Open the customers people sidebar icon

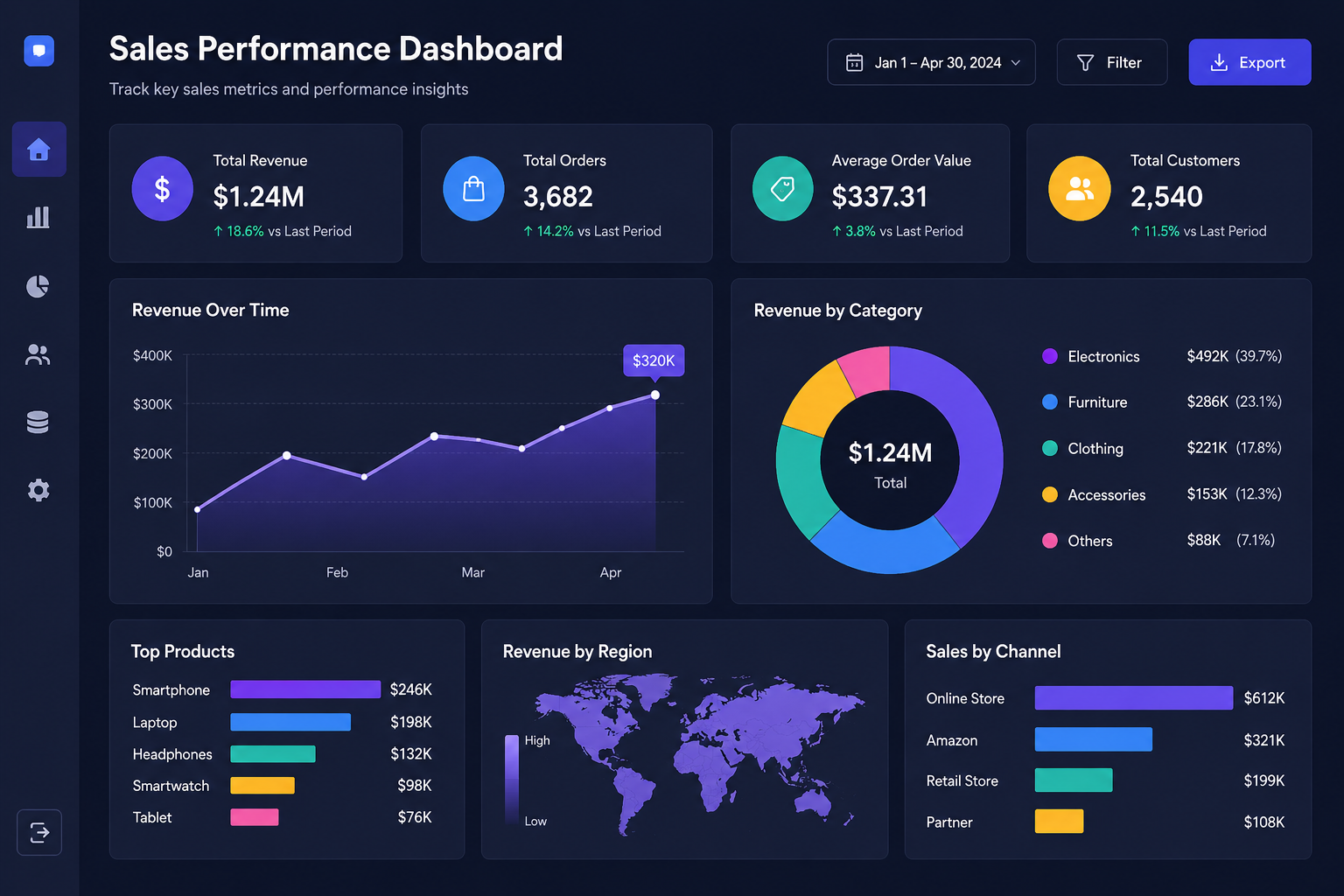(x=38, y=354)
